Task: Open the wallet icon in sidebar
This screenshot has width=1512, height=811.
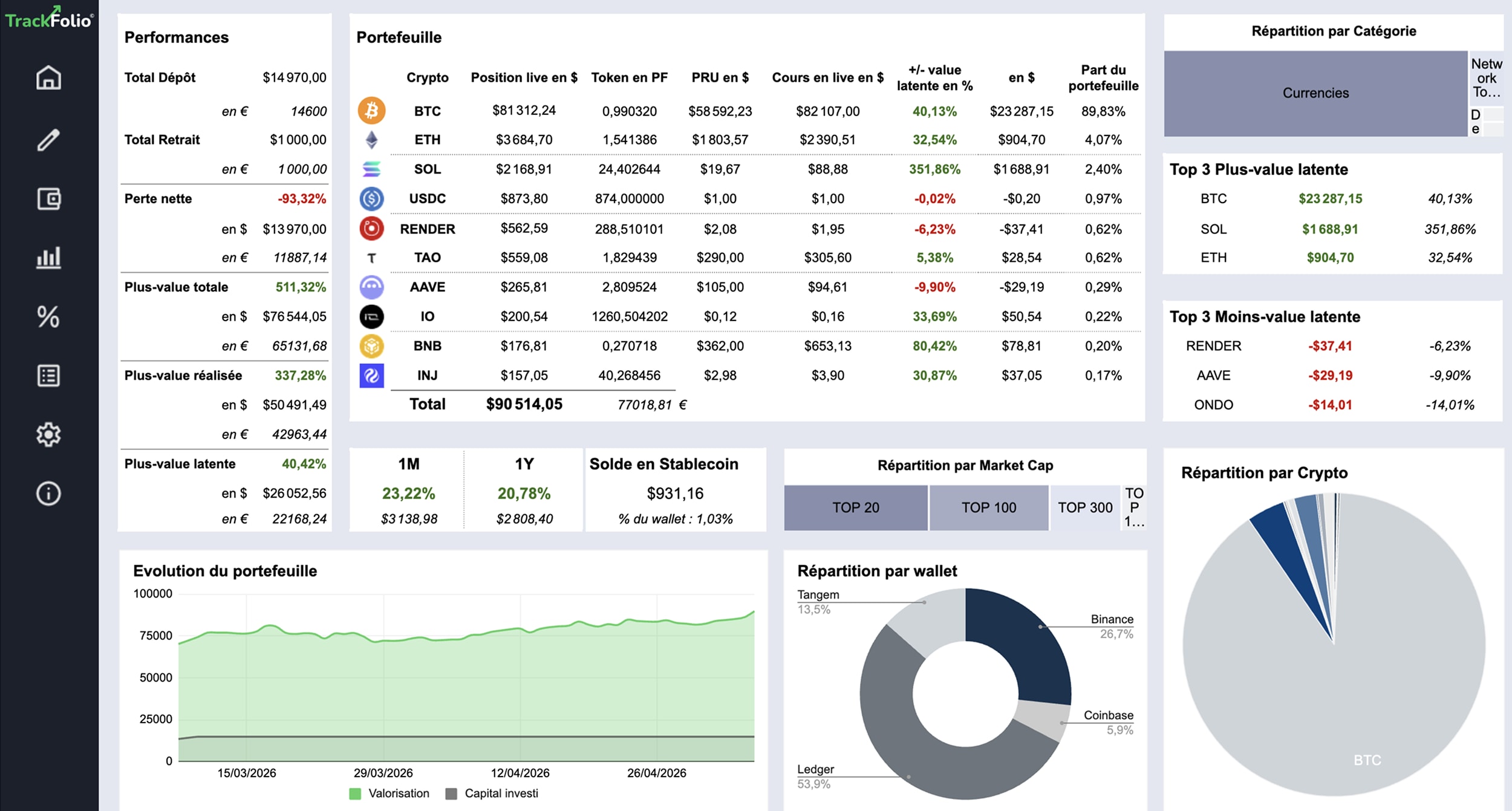Action: pyautogui.click(x=48, y=199)
